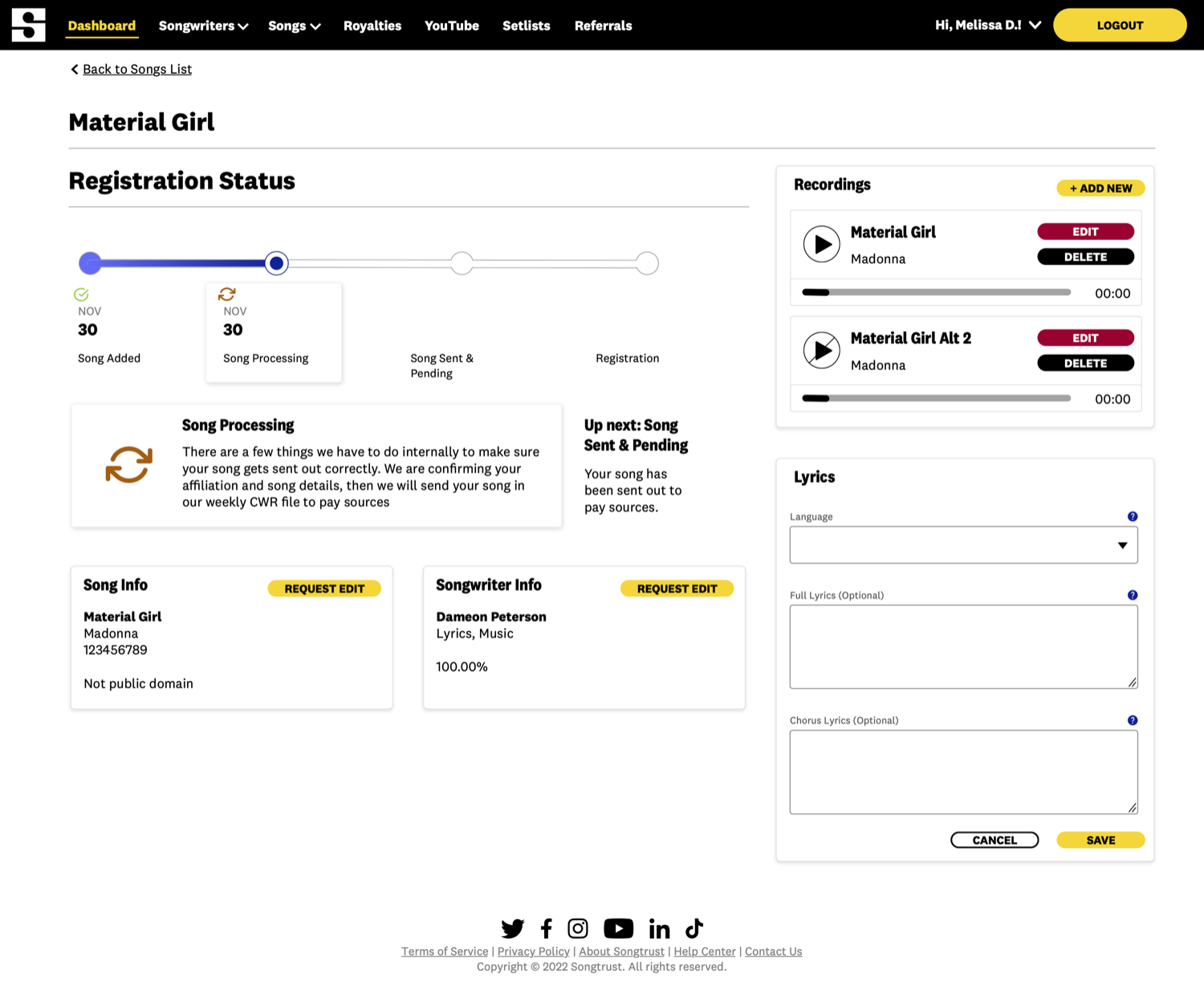
Task: Focus the Chorus Lyrics text area
Action: pyautogui.click(x=963, y=772)
